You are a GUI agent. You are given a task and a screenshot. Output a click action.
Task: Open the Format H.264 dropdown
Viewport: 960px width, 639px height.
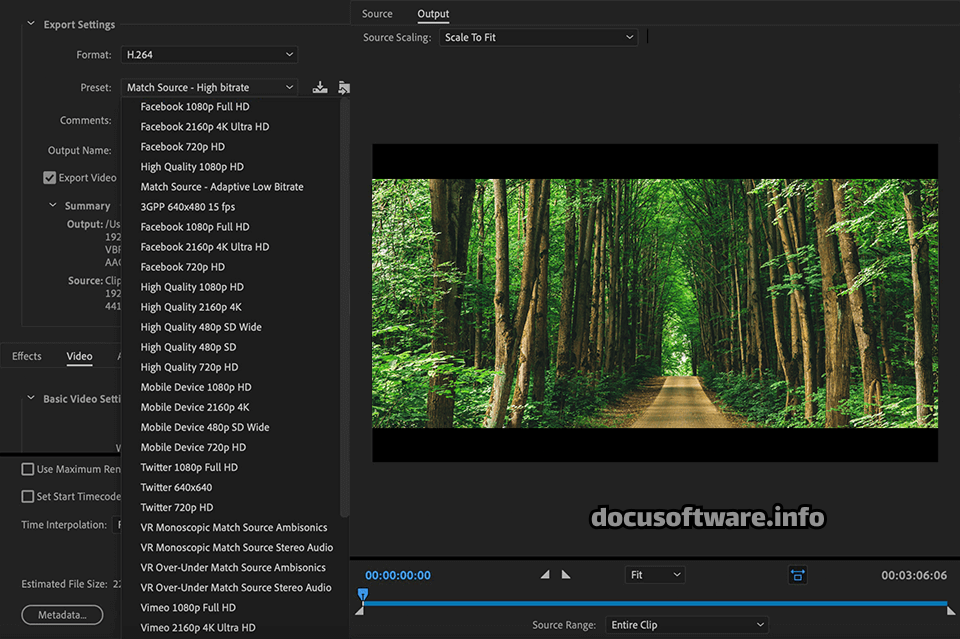tap(209, 54)
